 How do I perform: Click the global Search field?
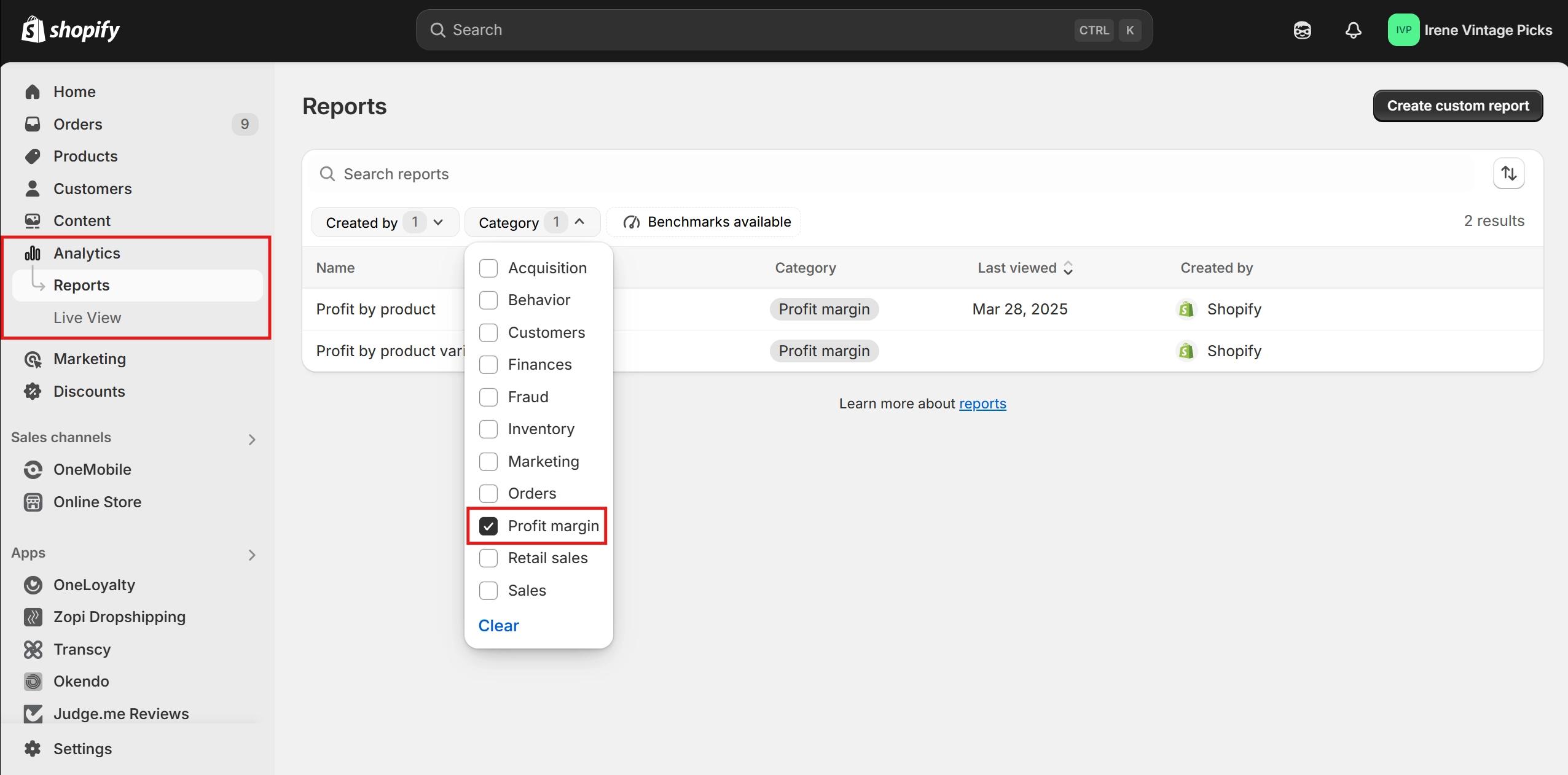point(784,29)
